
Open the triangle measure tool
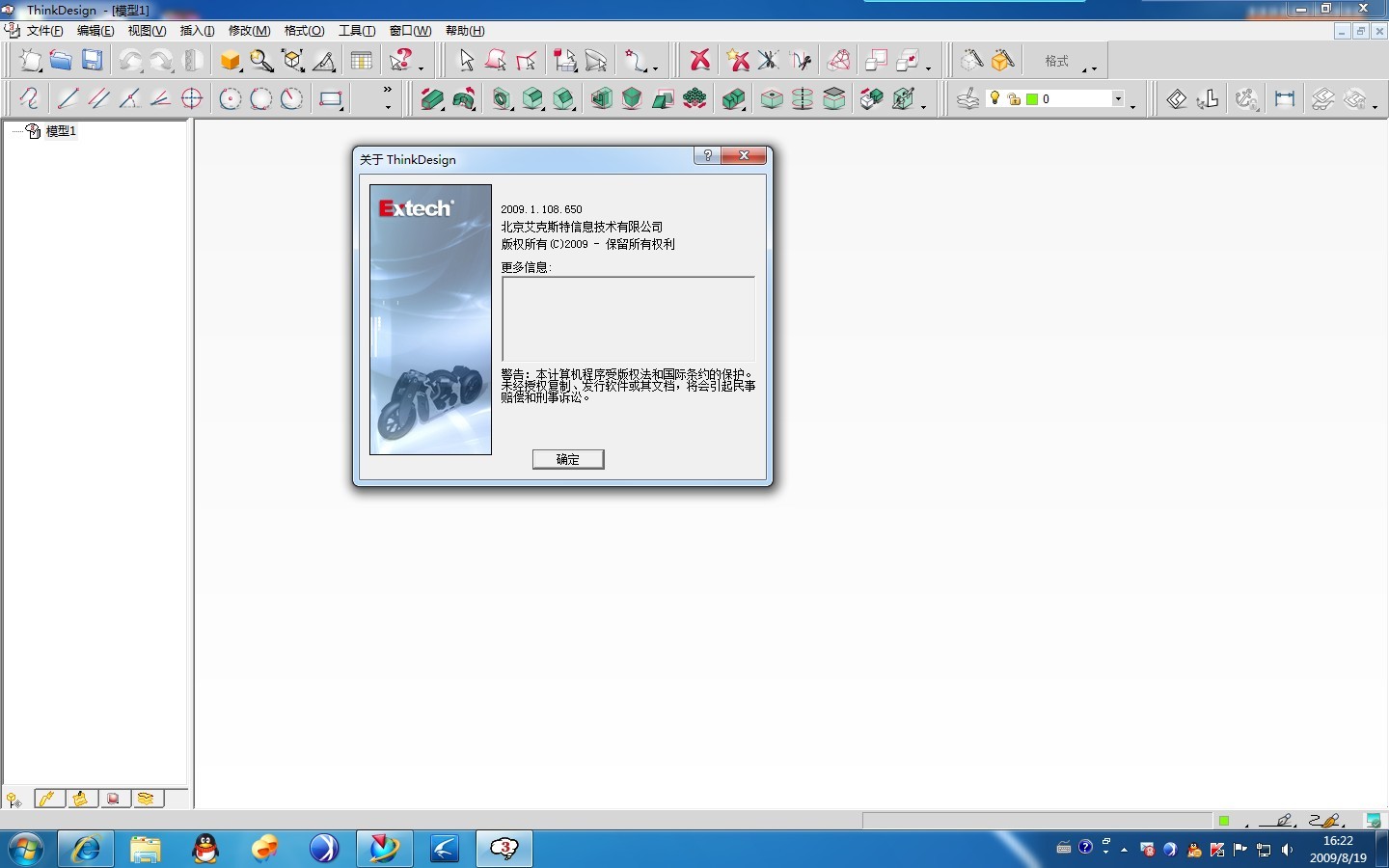tap(325, 61)
